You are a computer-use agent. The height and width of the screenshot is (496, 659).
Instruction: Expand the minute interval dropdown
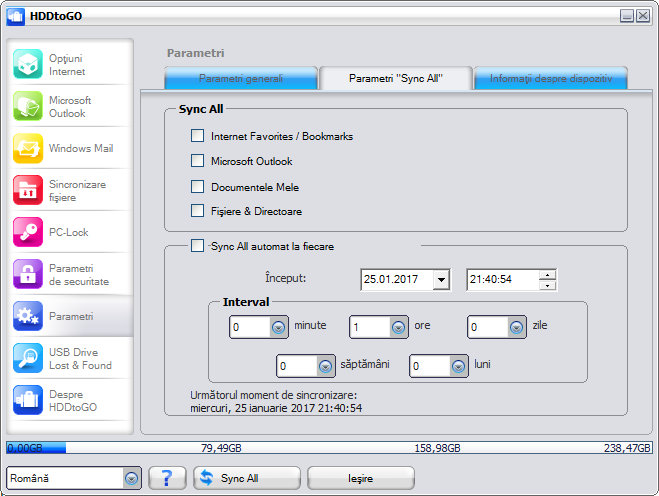(x=278, y=327)
